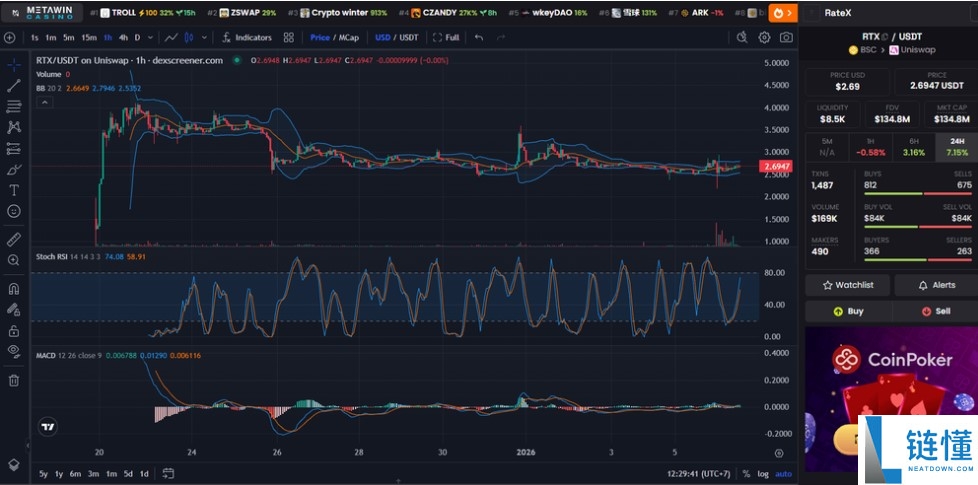Select the text annotation tool

click(14, 190)
